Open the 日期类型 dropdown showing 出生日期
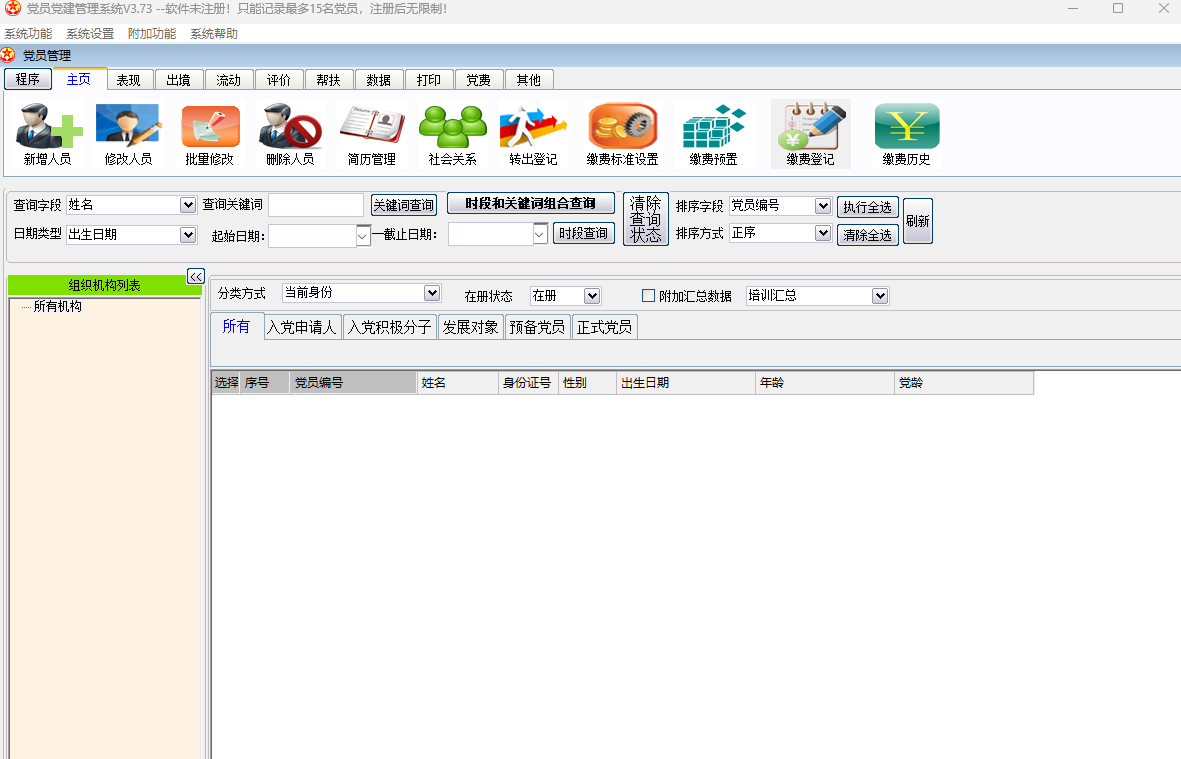The height and width of the screenshot is (759, 1181). click(x=188, y=235)
